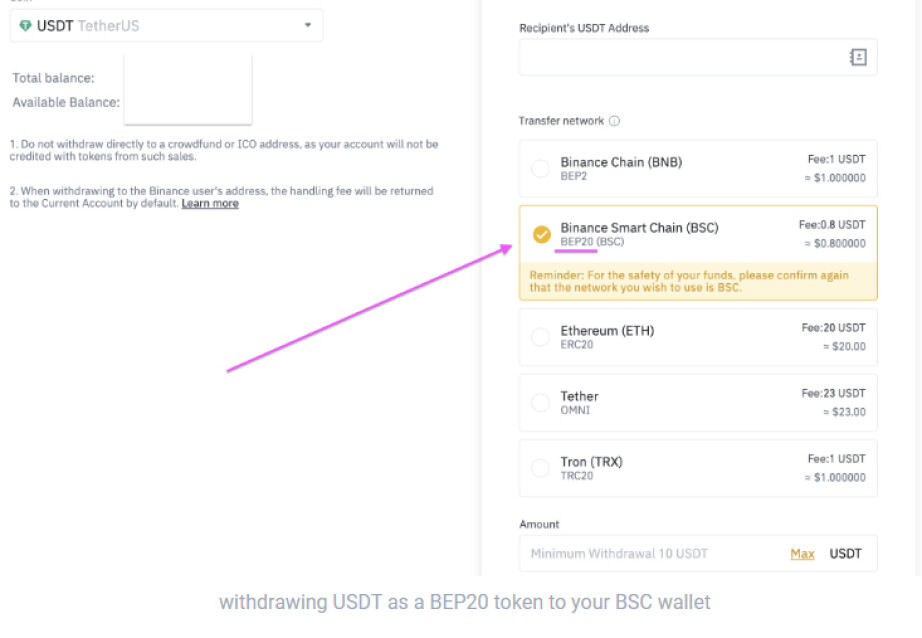Open the address book icon in recipient field

tap(858, 57)
